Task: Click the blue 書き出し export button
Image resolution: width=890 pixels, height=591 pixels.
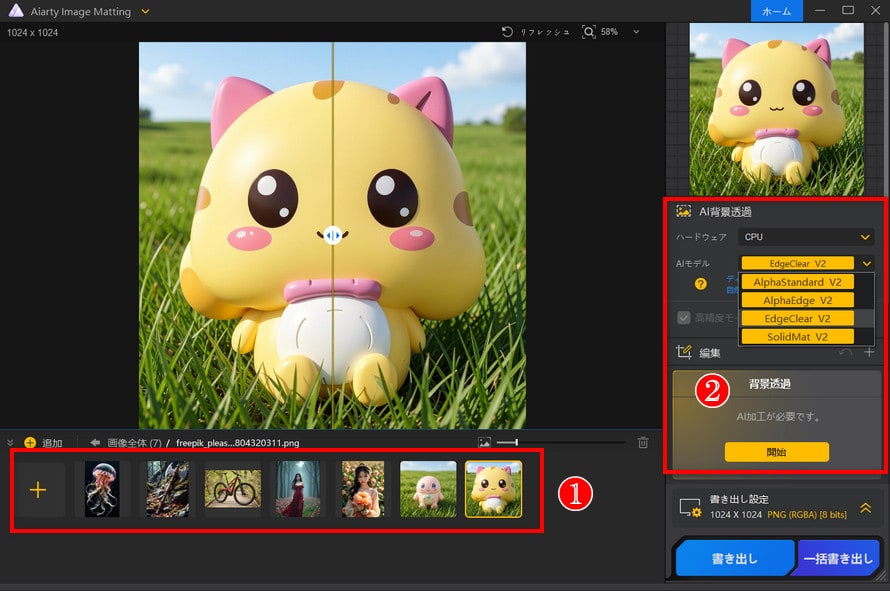Action: click(x=733, y=559)
